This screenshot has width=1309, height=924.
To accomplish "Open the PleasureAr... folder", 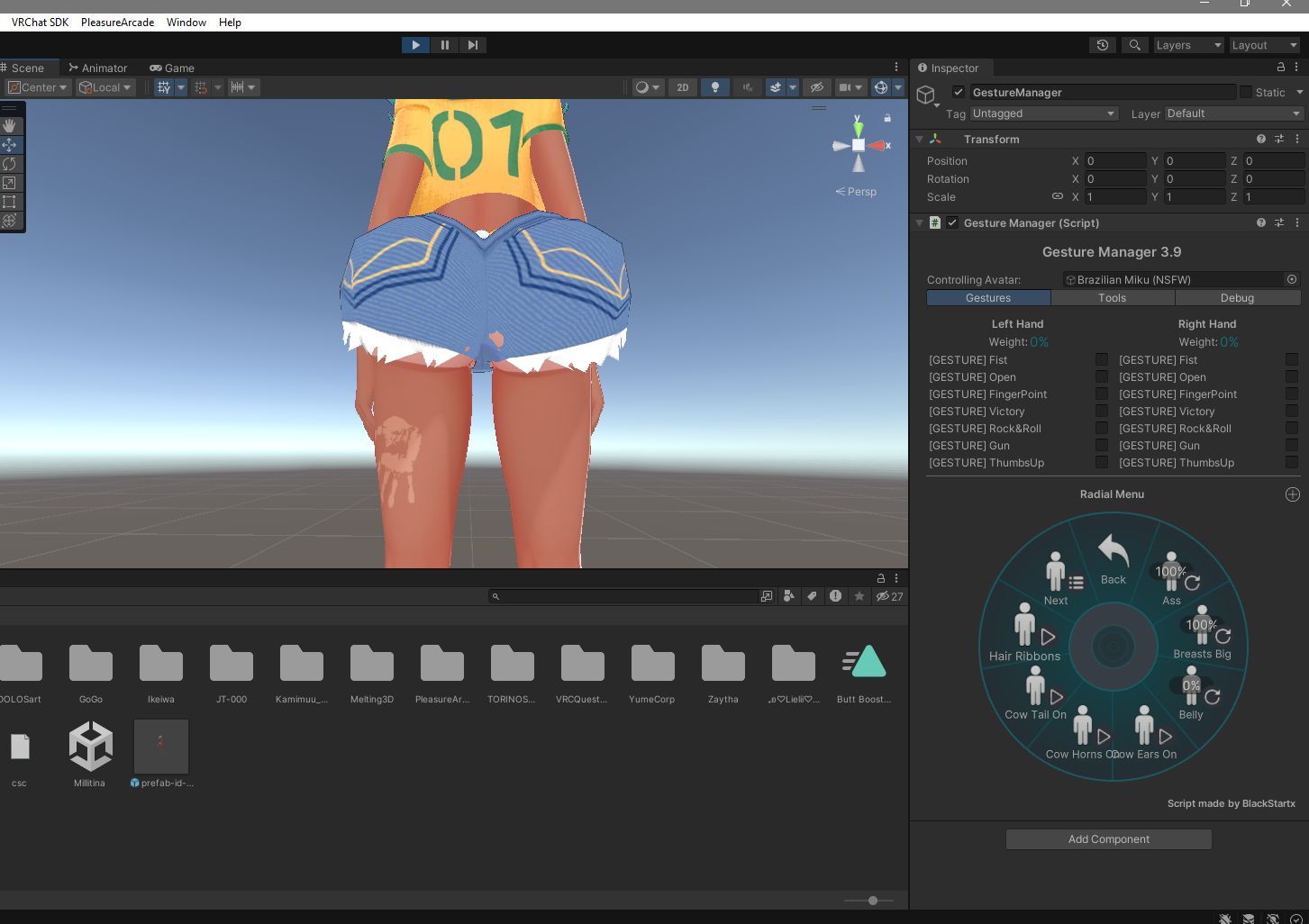I will tap(442, 674).
